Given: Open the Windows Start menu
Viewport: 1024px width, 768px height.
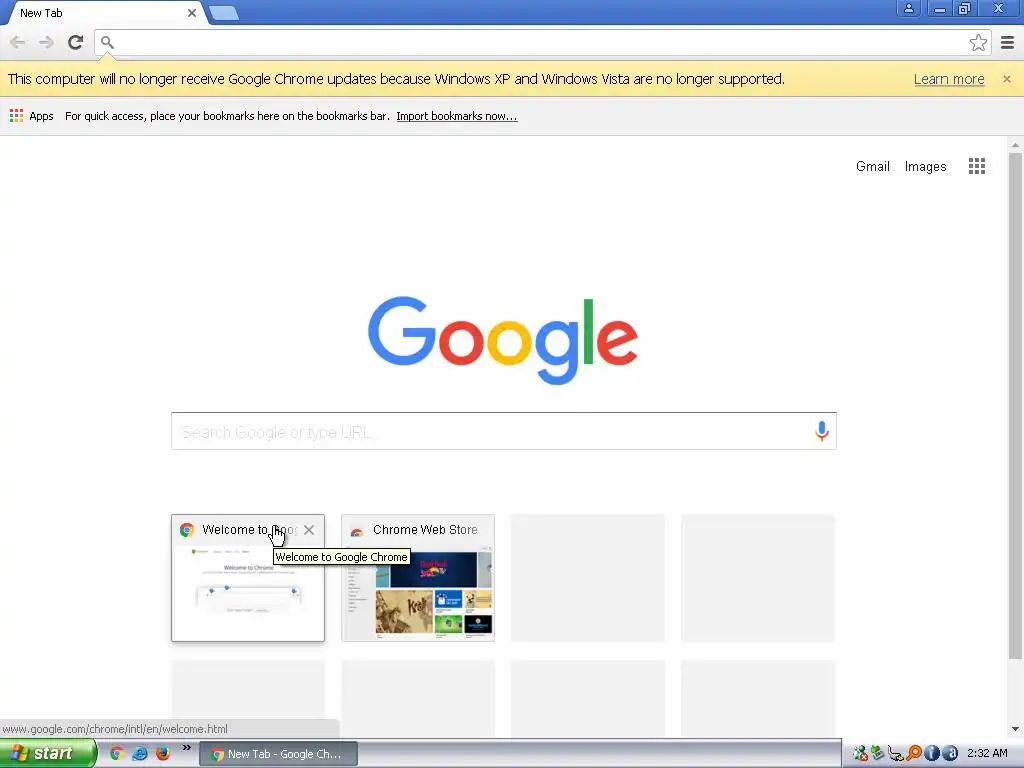Looking at the screenshot, I should [48, 753].
